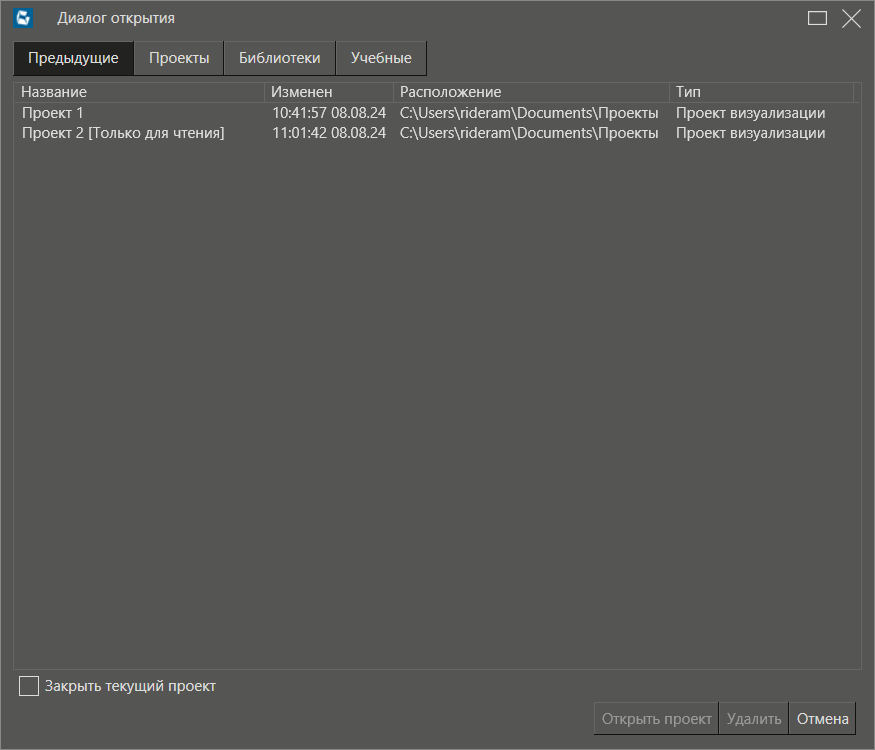Enable Закрыть текущий проект checkbox

[x=29, y=686]
